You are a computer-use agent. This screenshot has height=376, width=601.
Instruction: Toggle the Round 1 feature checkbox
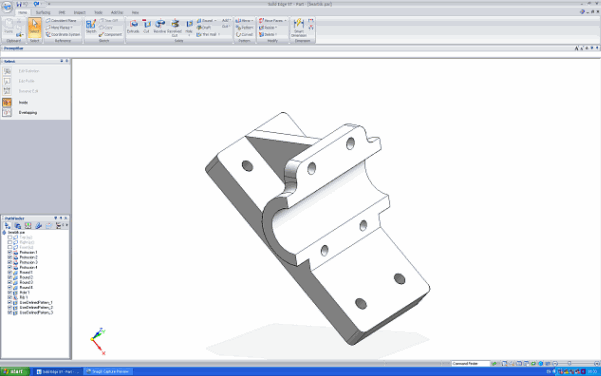10,273
